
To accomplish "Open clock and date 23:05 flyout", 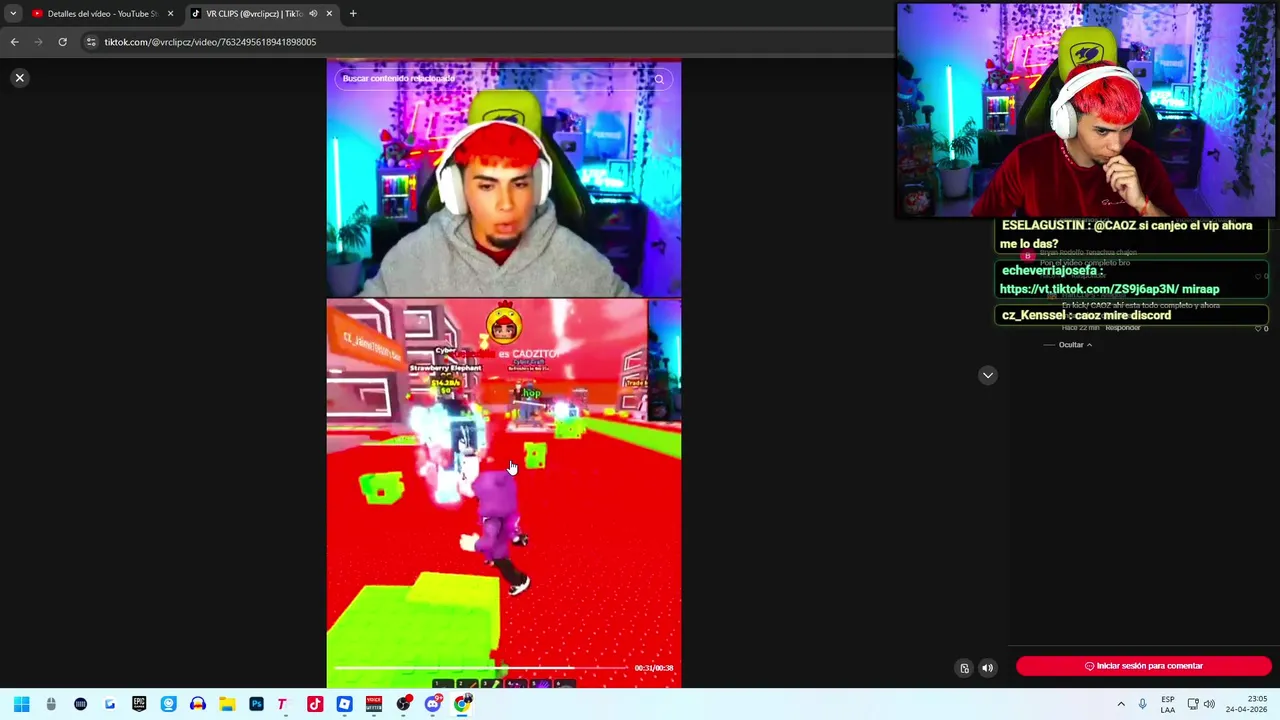I will (x=1246, y=704).
